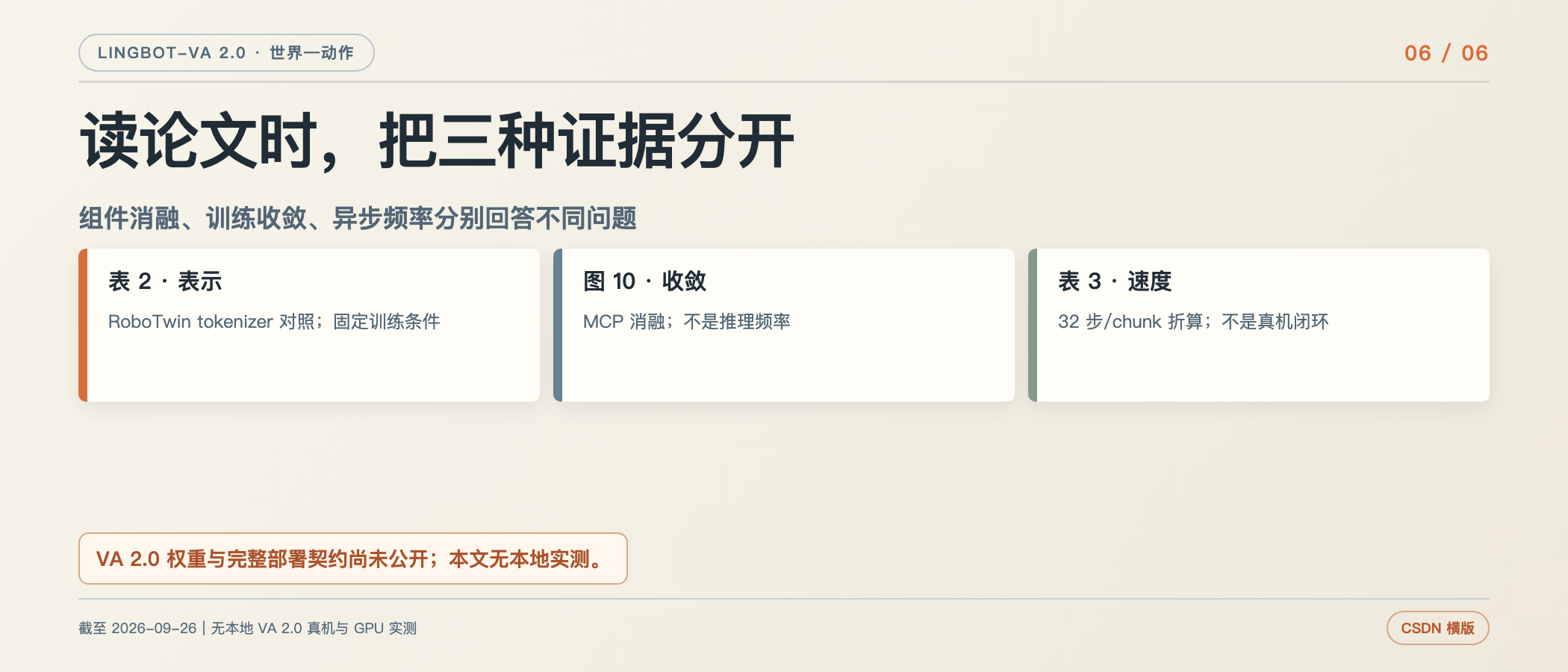Click the LINGBOT-VA 2.0 · 世界—动作 pill label
1568x672 pixels.
pyautogui.click(x=226, y=53)
